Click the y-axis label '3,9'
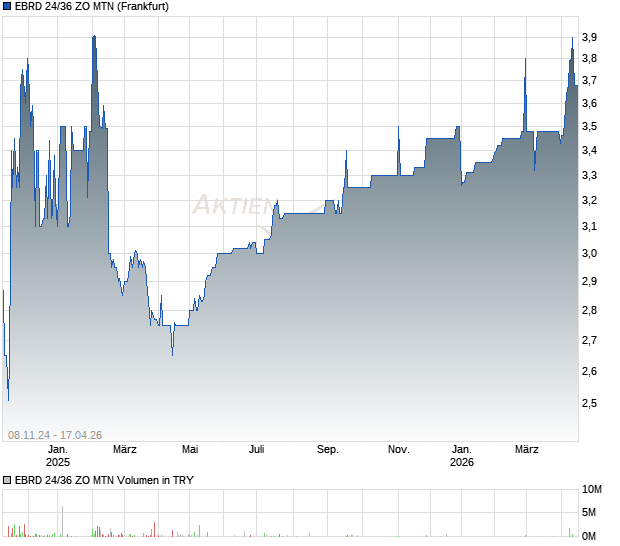620x546 pixels. [589, 37]
